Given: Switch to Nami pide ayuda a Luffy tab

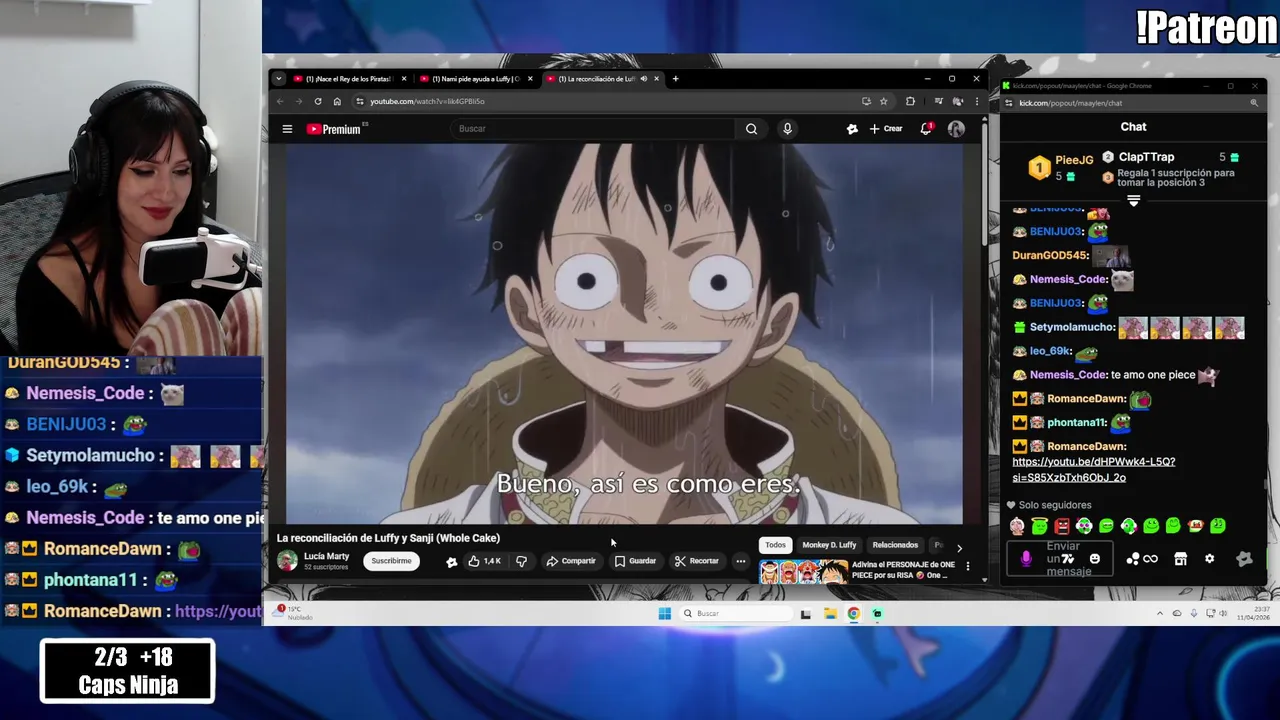Looking at the screenshot, I should [x=476, y=79].
